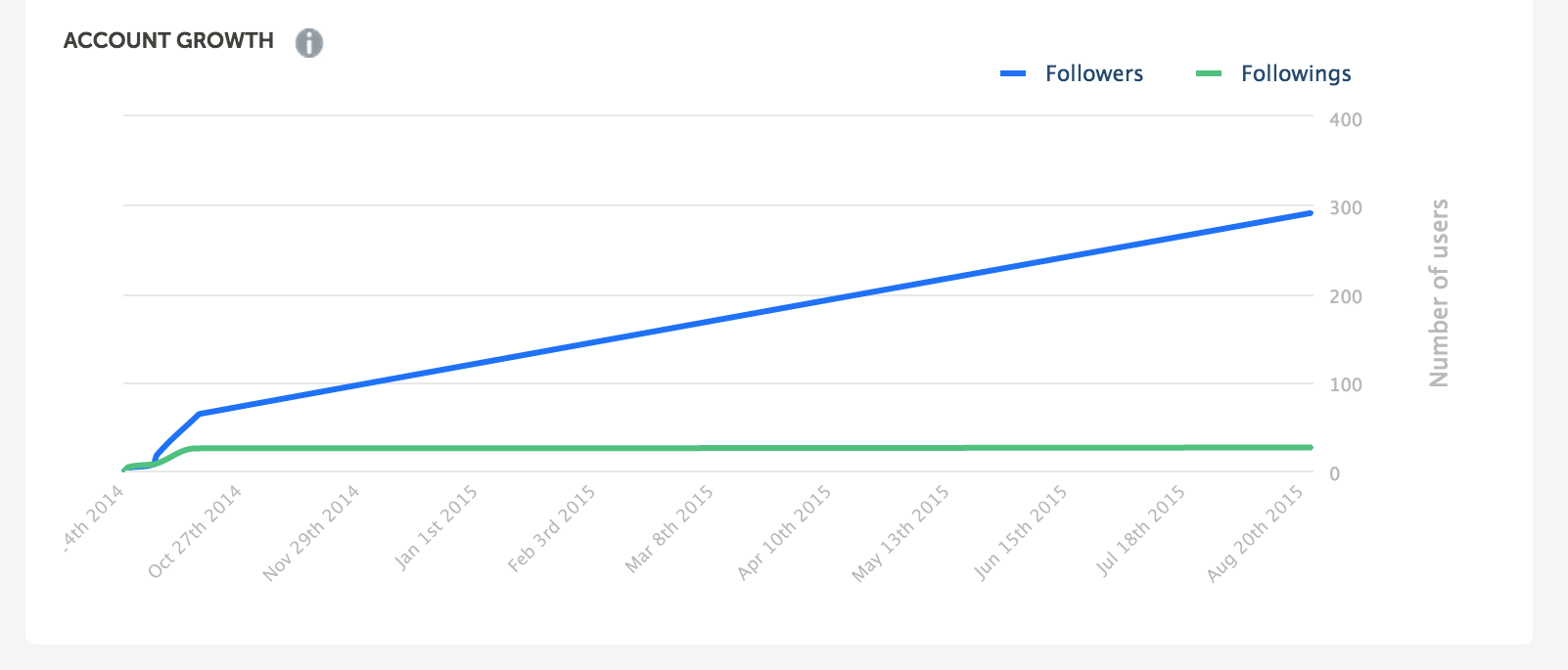Click the info icon beside Account Growth
This screenshot has width=1568, height=670.
tap(309, 43)
